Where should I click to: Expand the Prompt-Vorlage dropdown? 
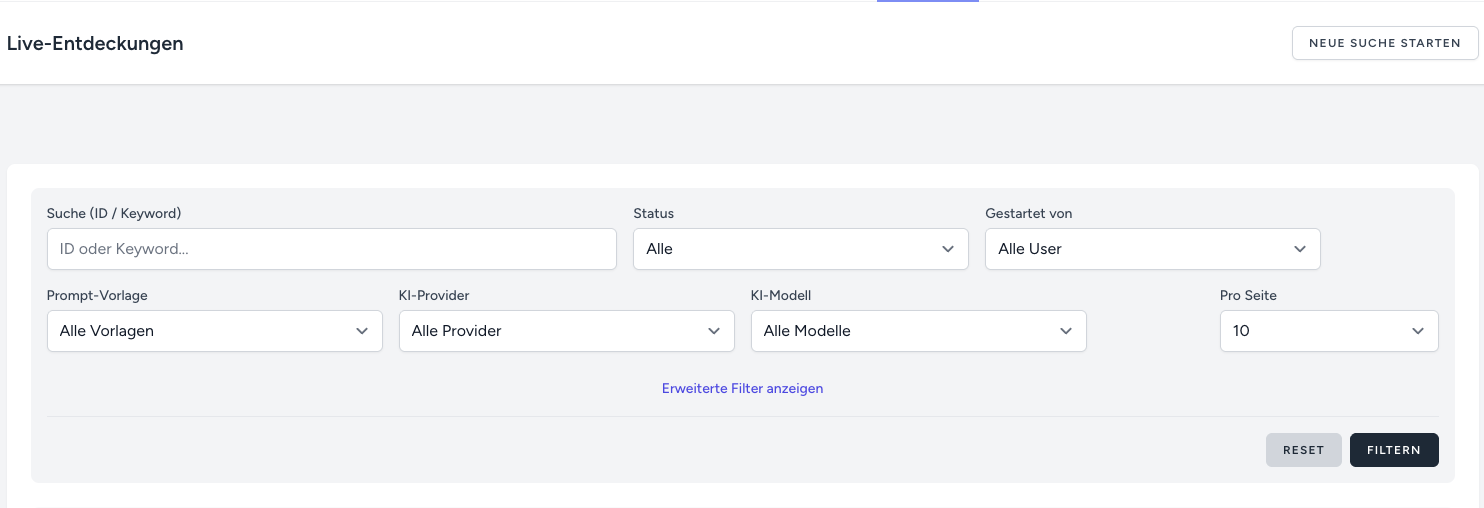click(215, 331)
